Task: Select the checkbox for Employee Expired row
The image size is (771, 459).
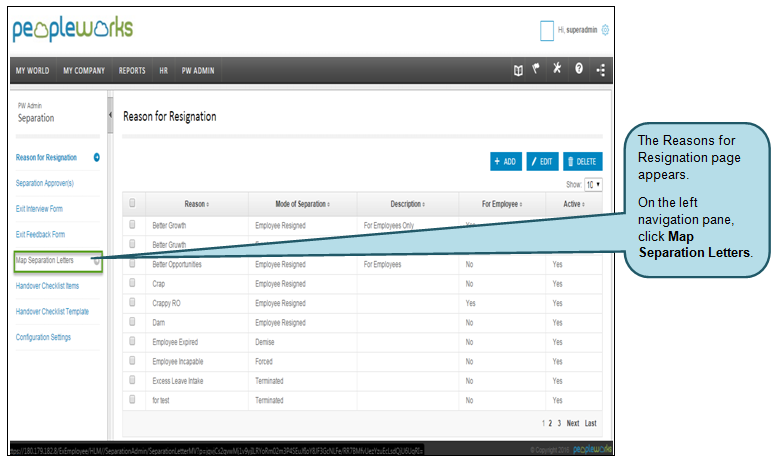Action: tap(131, 342)
